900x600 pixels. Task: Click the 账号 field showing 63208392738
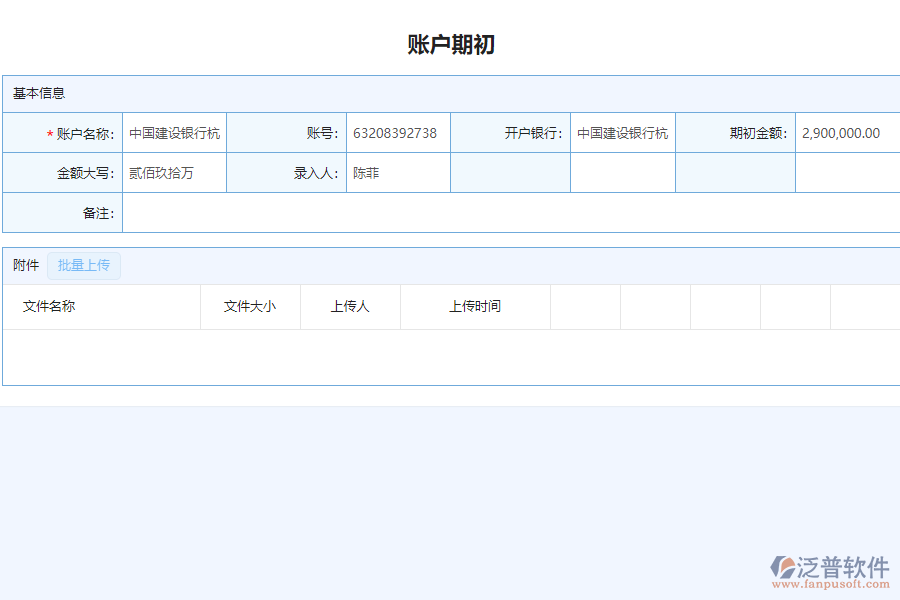coord(397,133)
